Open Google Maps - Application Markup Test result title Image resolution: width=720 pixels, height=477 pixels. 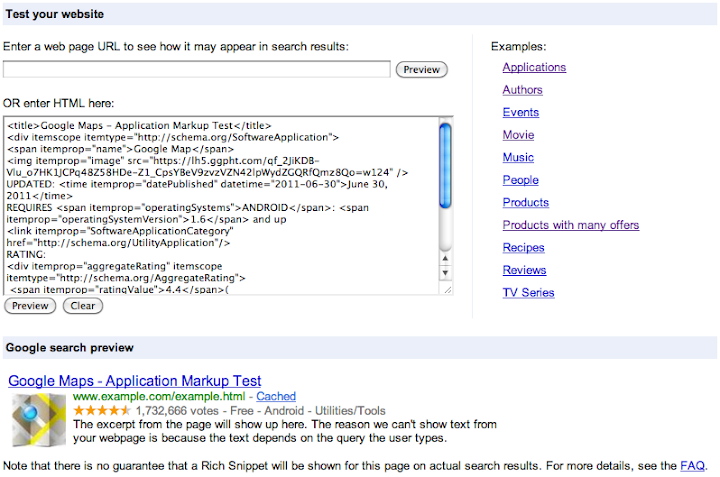click(135, 381)
